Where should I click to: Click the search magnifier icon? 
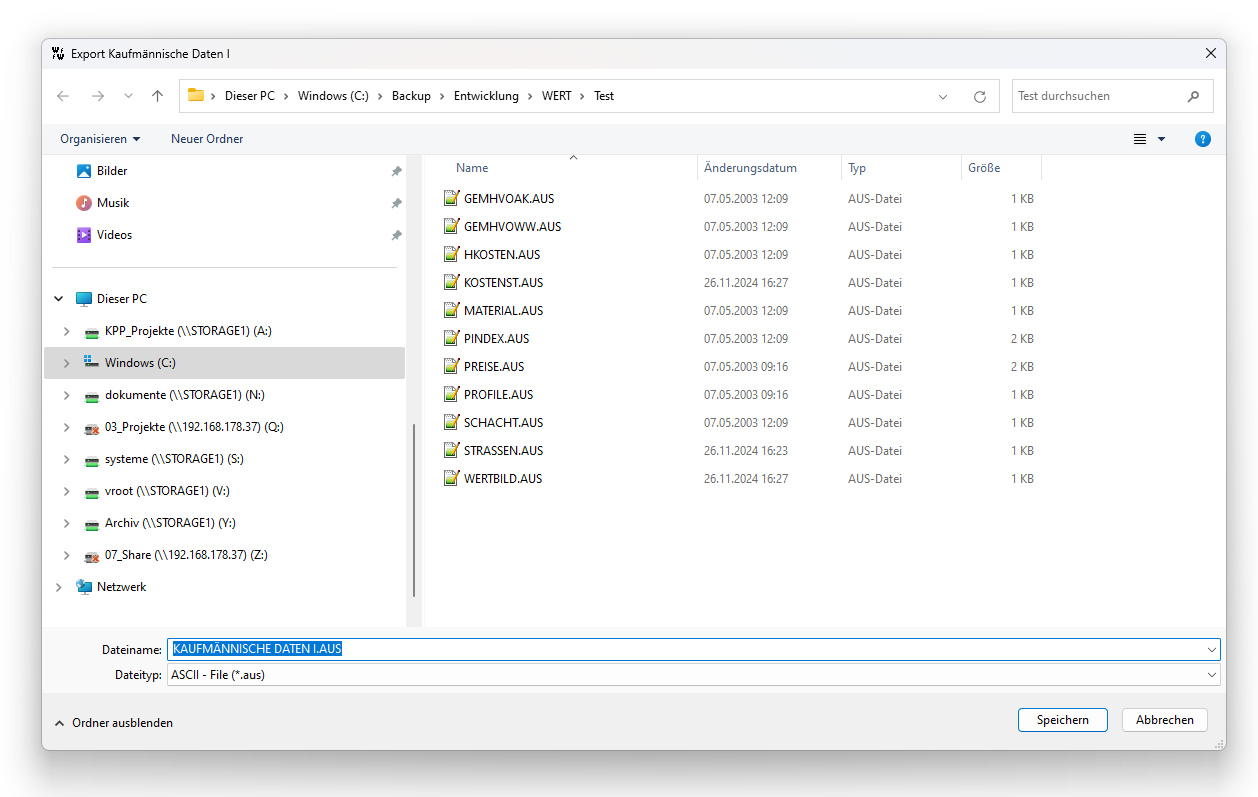tap(1193, 97)
